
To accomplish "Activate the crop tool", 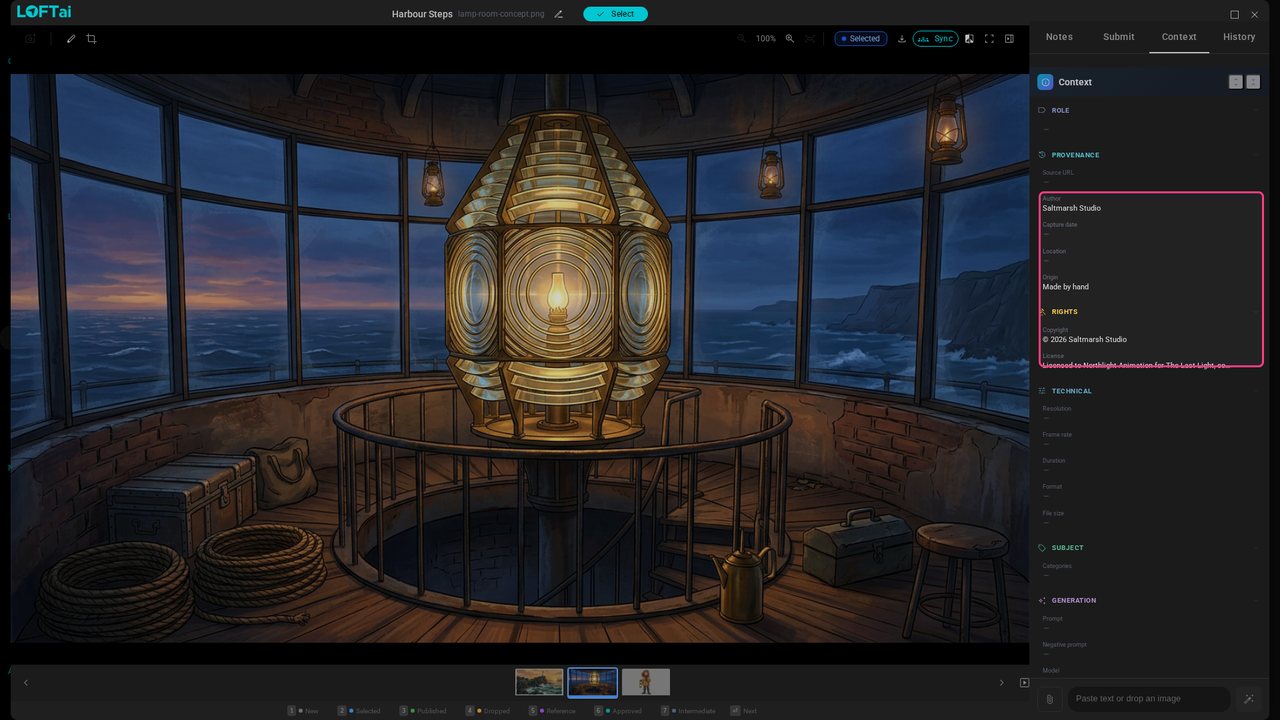I will click(91, 39).
